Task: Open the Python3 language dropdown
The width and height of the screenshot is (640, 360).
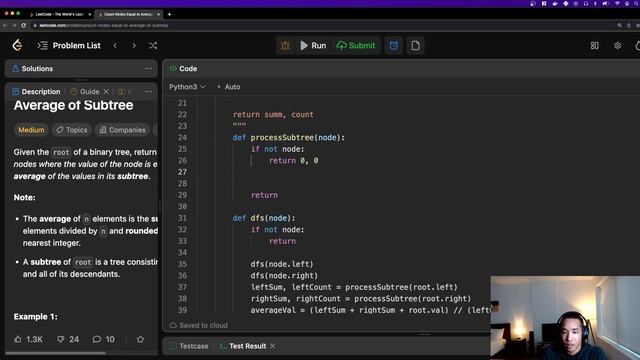Action: 187,87
